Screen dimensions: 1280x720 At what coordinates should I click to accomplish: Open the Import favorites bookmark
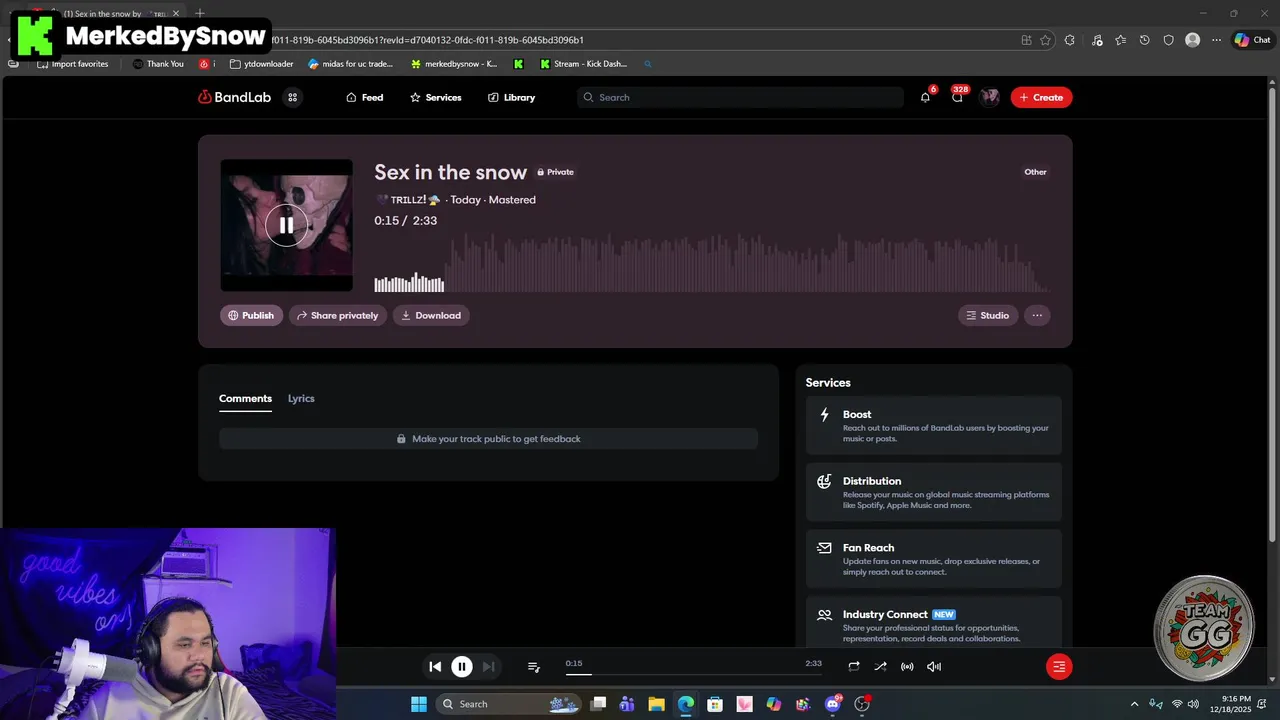72,64
